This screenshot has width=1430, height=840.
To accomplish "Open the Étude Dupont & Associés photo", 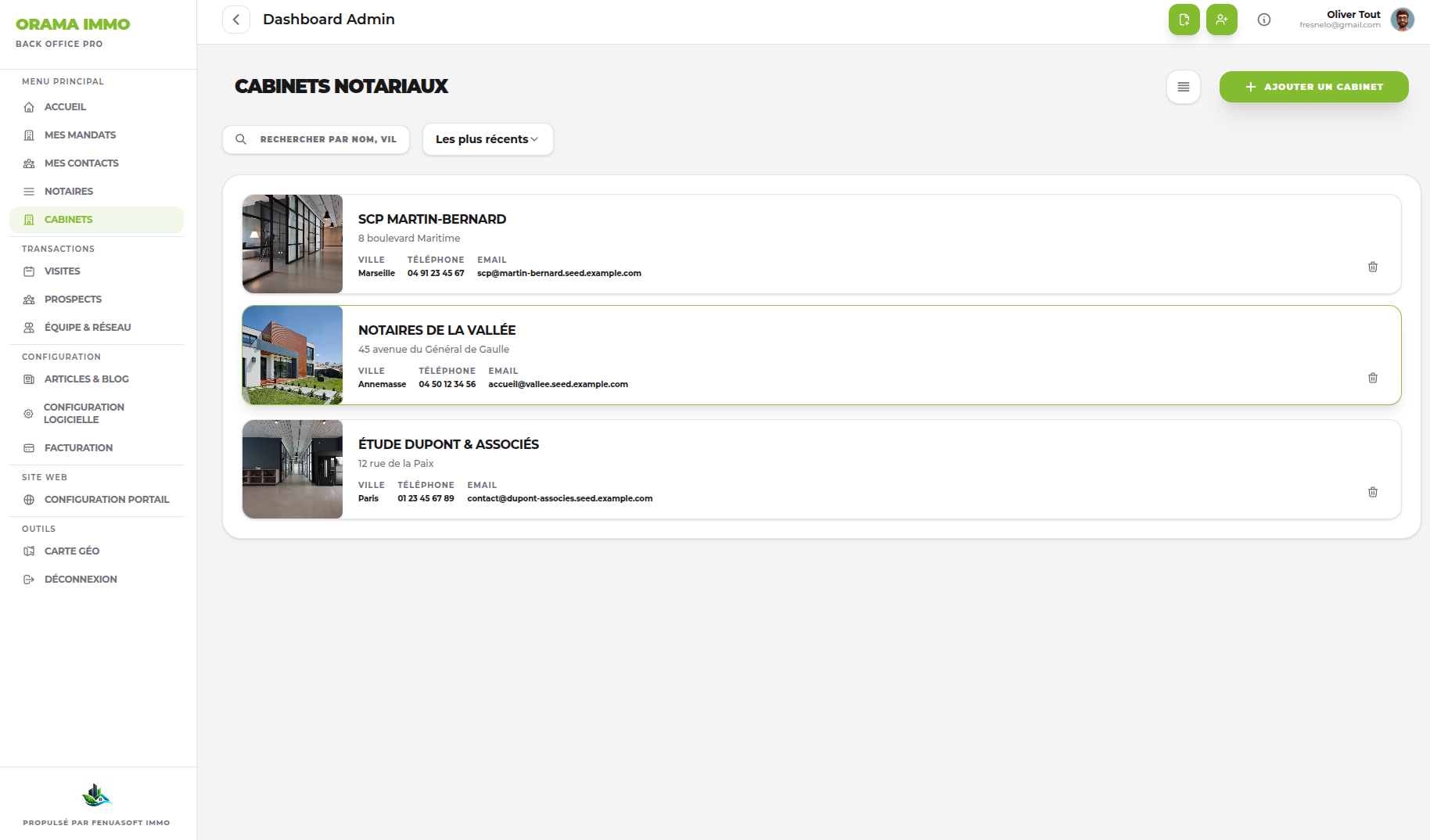I will pos(293,469).
